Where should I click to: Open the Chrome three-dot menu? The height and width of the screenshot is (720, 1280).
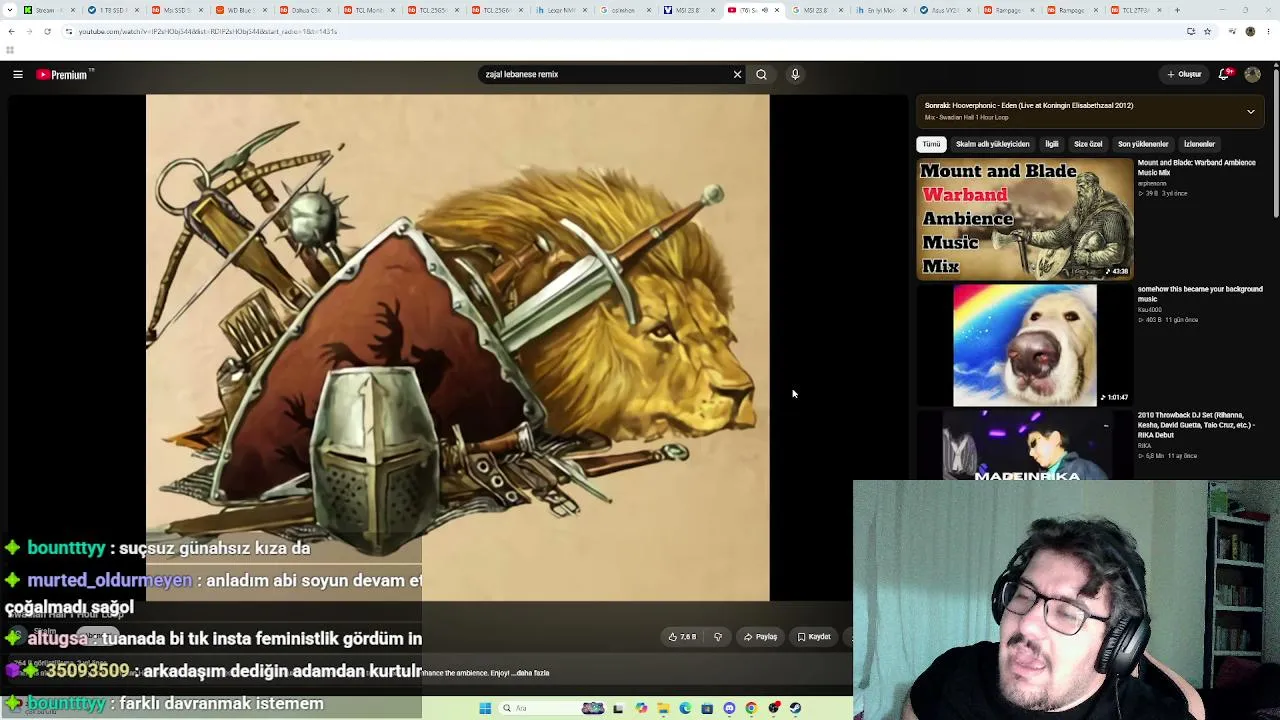(1268, 31)
